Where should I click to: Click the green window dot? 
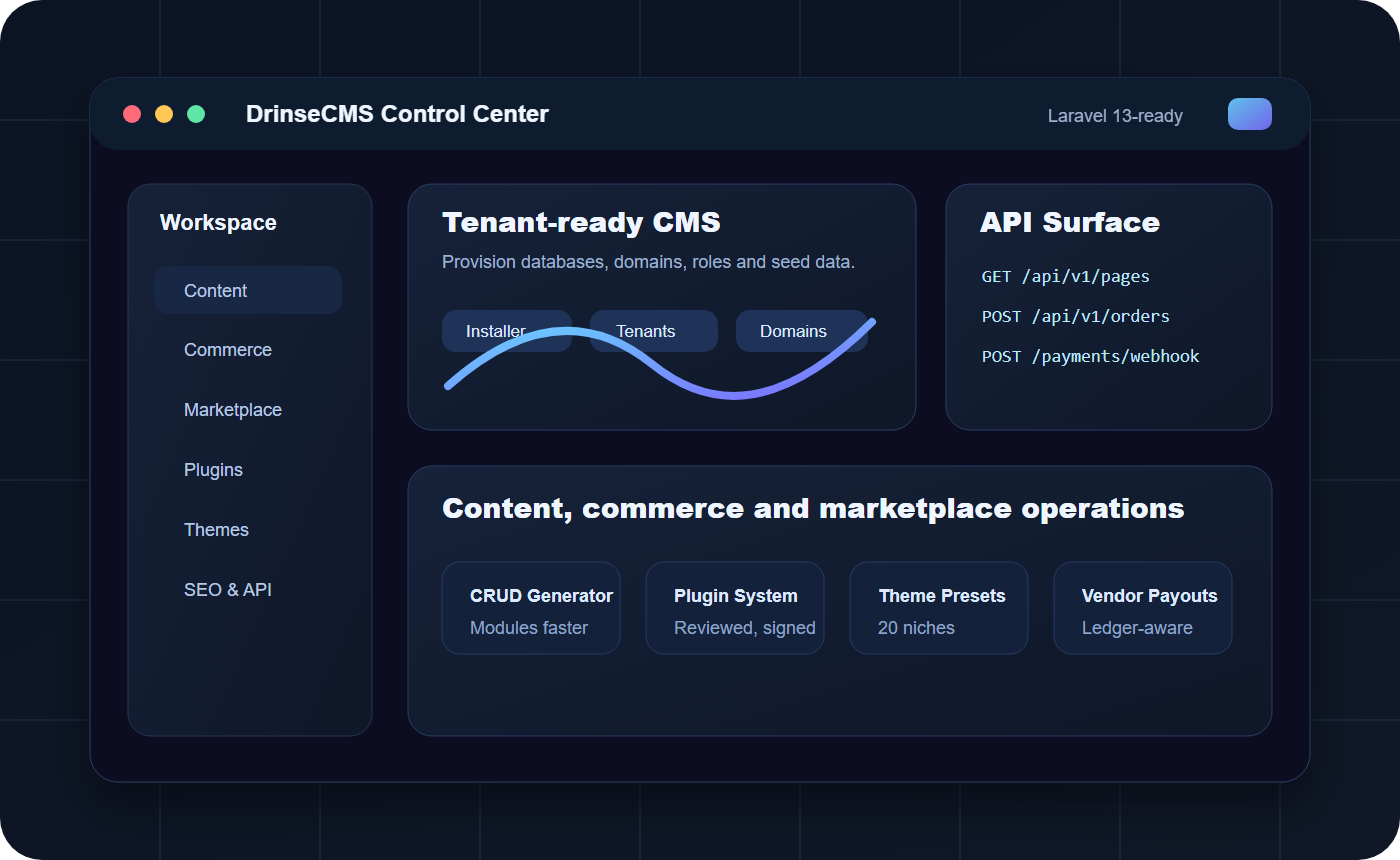[x=196, y=114]
